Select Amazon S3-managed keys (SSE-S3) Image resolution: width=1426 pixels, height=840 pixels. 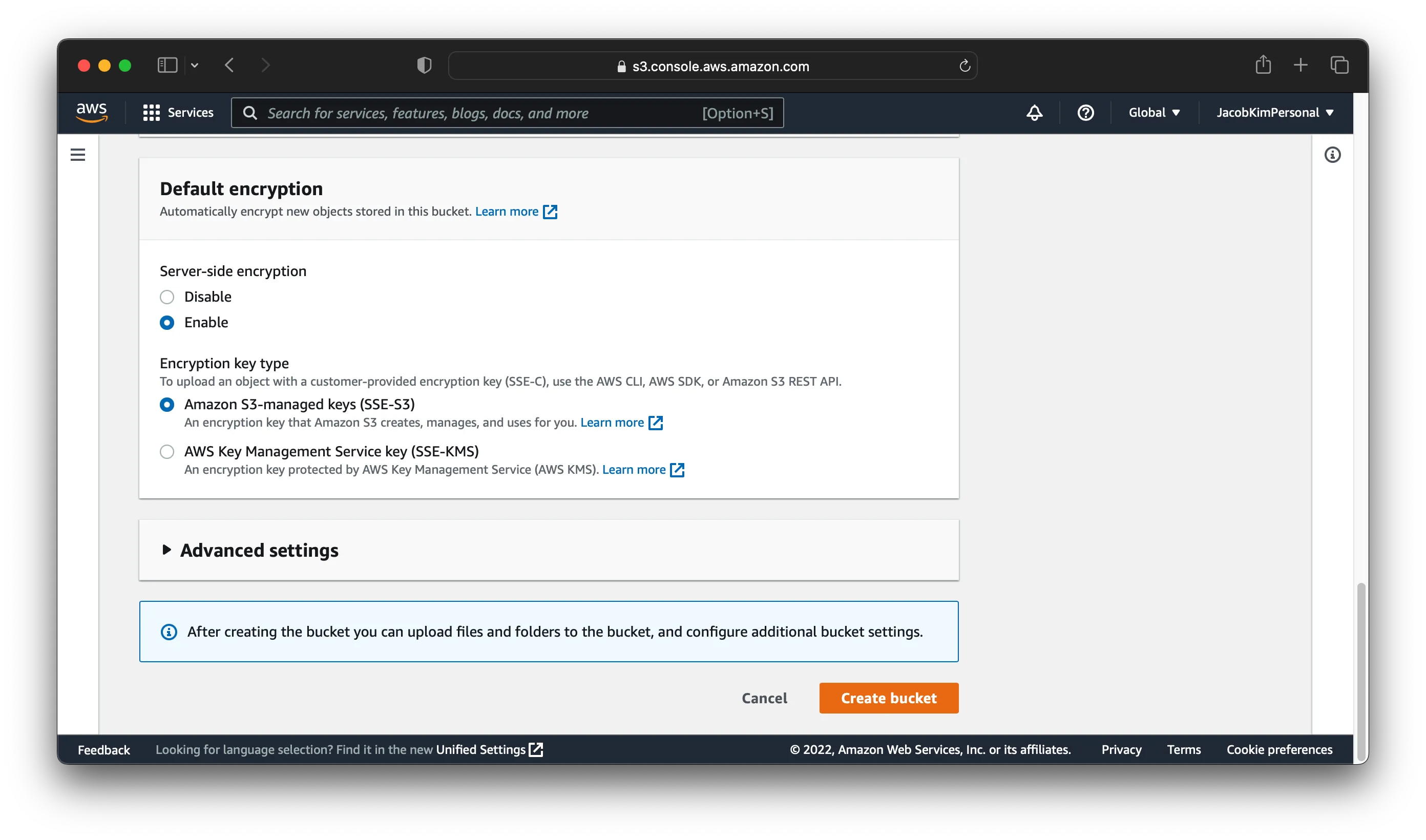167,405
